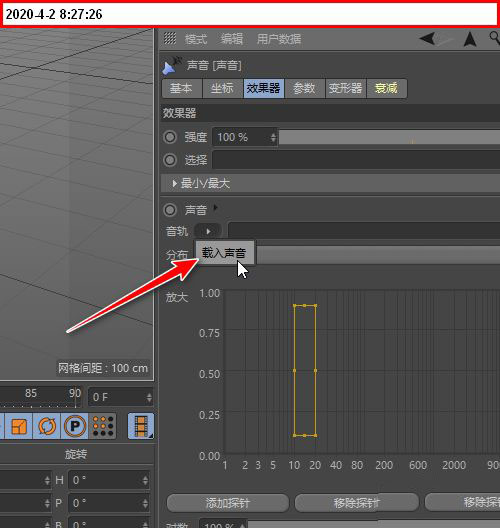Toggle the 强度 animation dot
The image size is (500, 528).
tap(170, 137)
